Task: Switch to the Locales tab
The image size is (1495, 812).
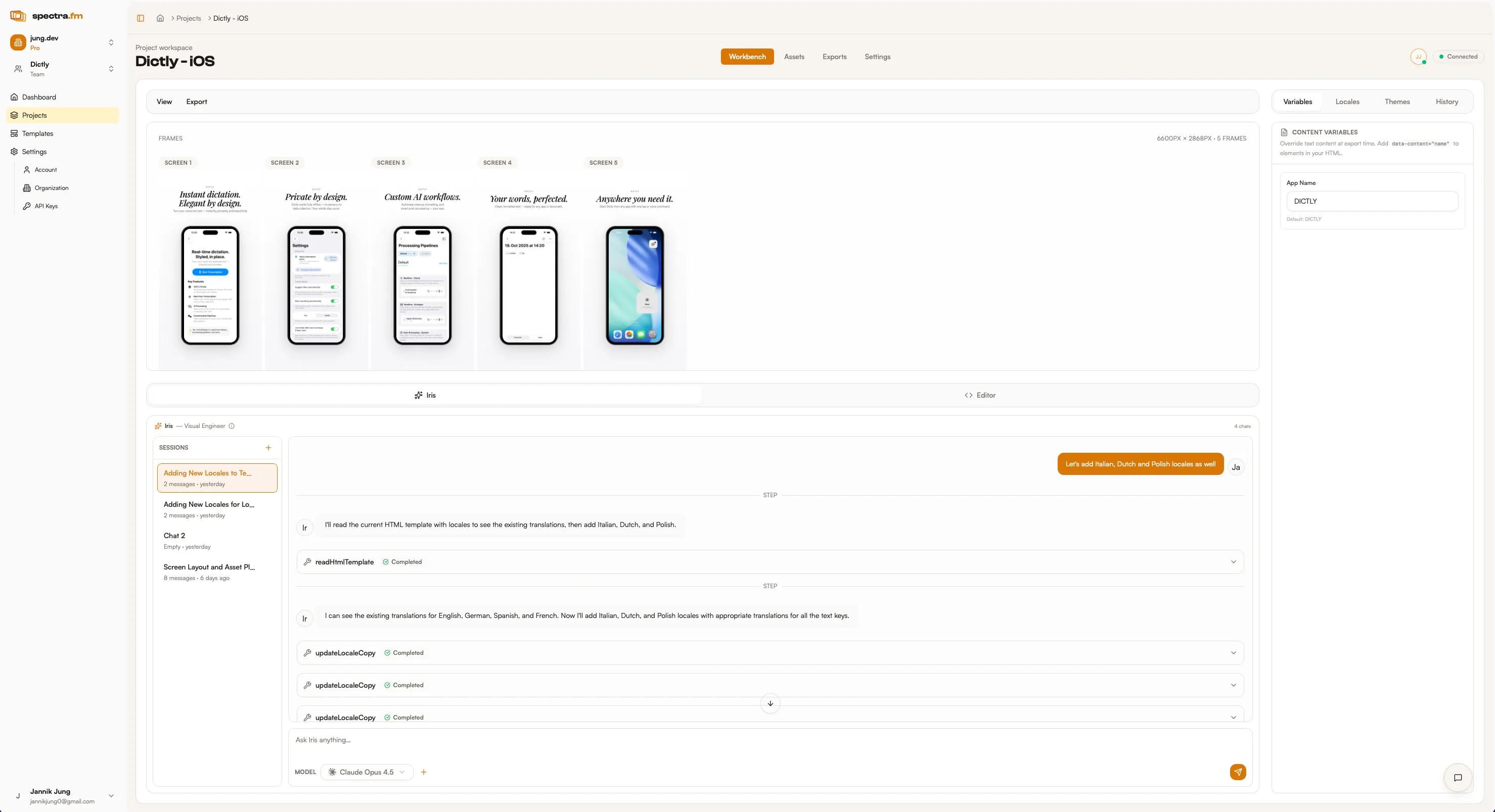Action: pos(1347,102)
